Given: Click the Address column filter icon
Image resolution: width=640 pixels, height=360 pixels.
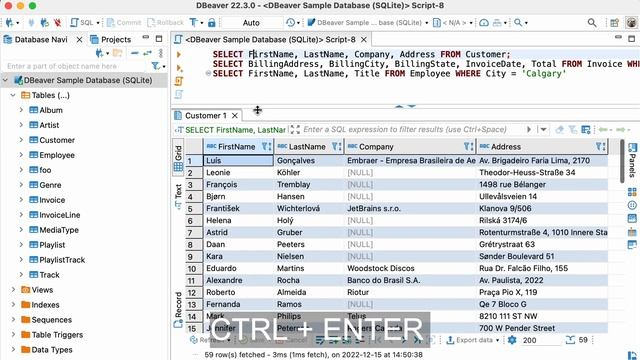Looking at the screenshot, I should tap(600, 146).
